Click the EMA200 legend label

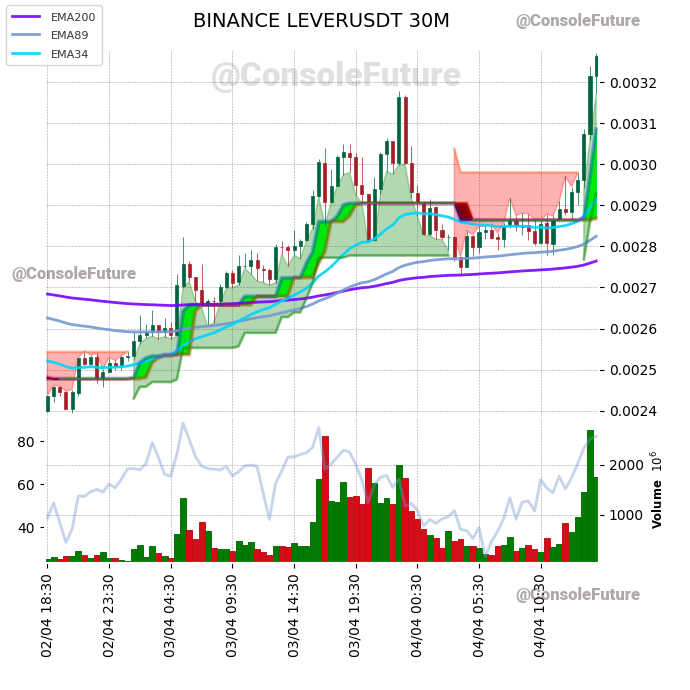tap(73, 17)
